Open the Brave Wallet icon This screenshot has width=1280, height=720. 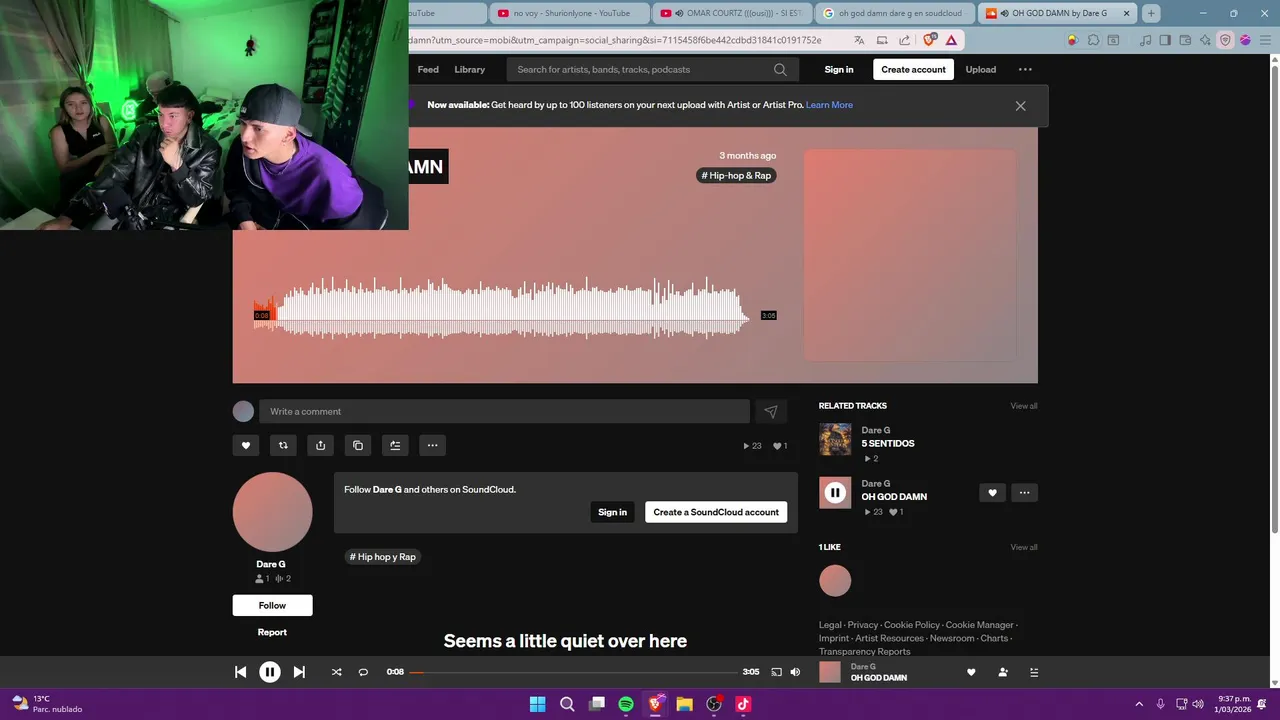pos(1185,40)
